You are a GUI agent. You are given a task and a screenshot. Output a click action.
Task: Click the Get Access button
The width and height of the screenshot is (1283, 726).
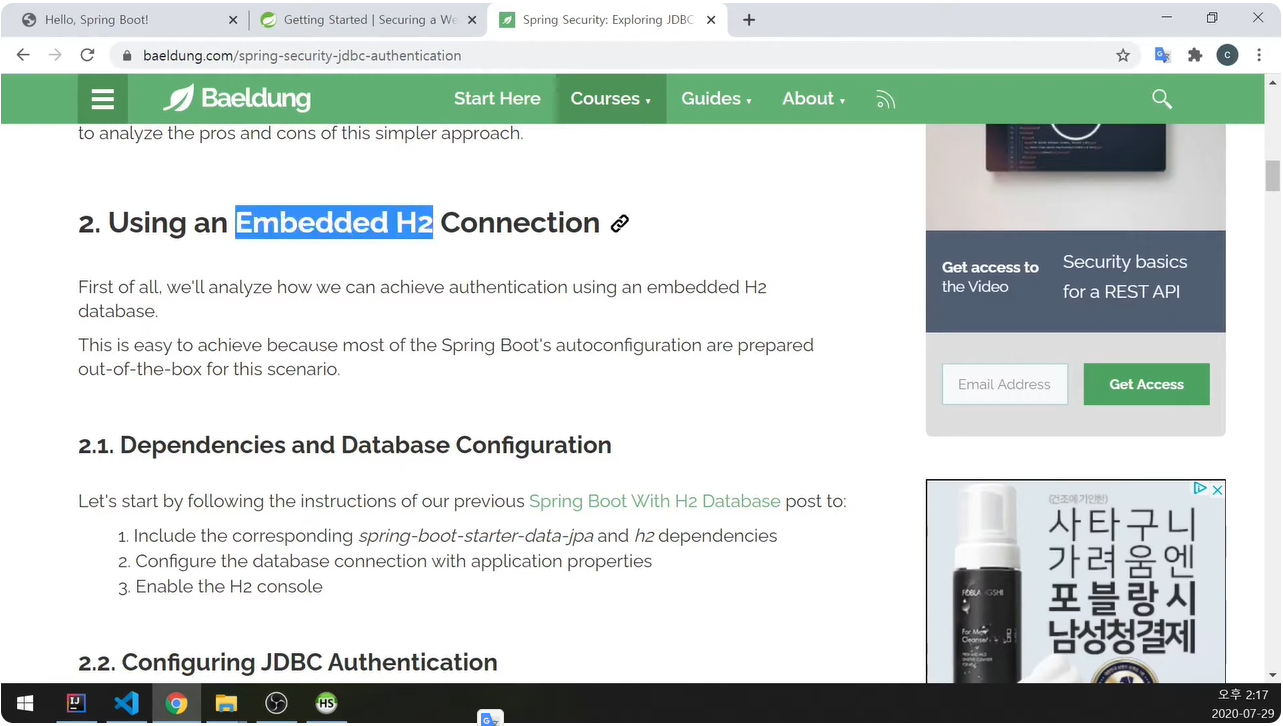pos(1146,384)
